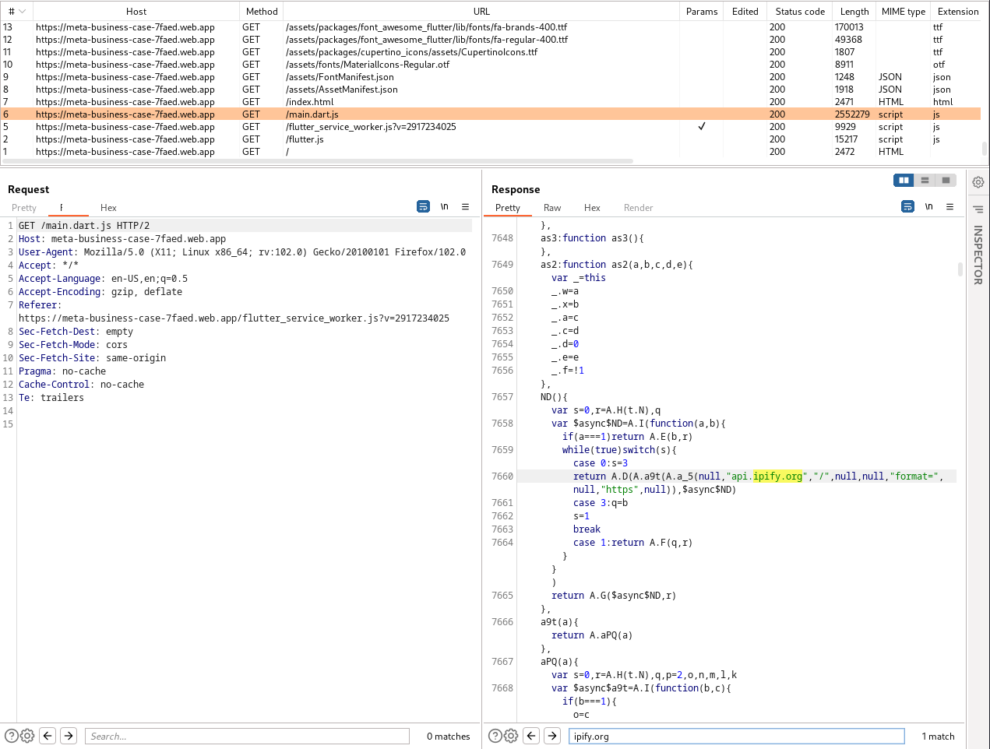Switch Response view to Raw tab

click(552, 208)
